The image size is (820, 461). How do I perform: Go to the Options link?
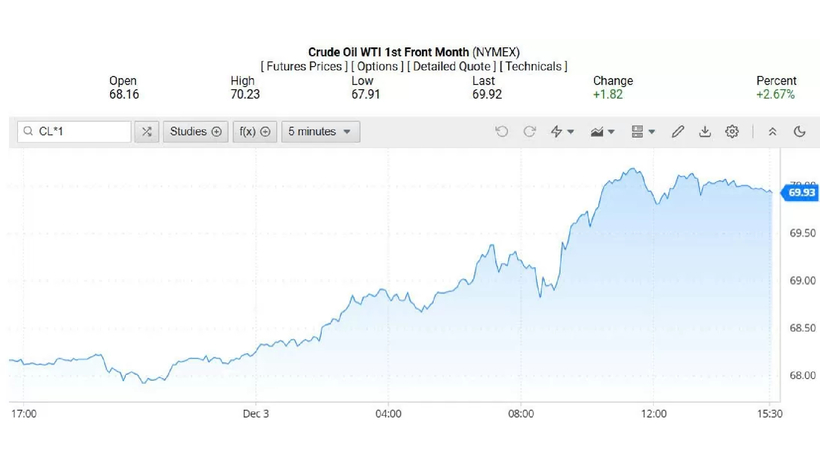tap(377, 66)
